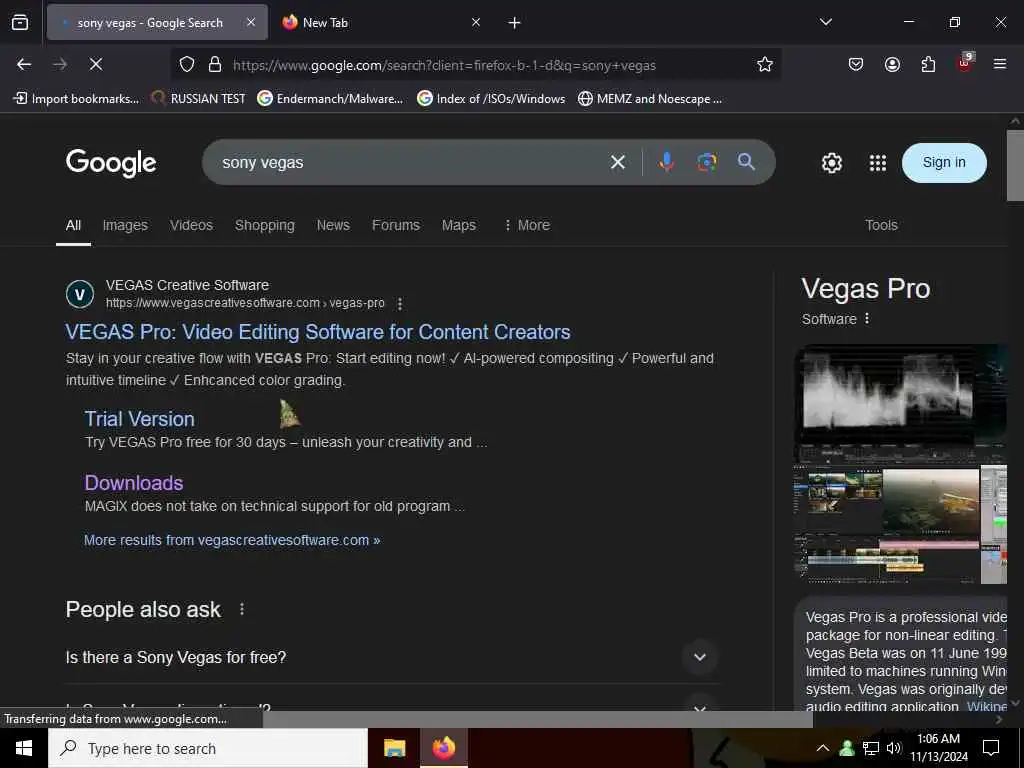Open Tools search options

pos(881,225)
